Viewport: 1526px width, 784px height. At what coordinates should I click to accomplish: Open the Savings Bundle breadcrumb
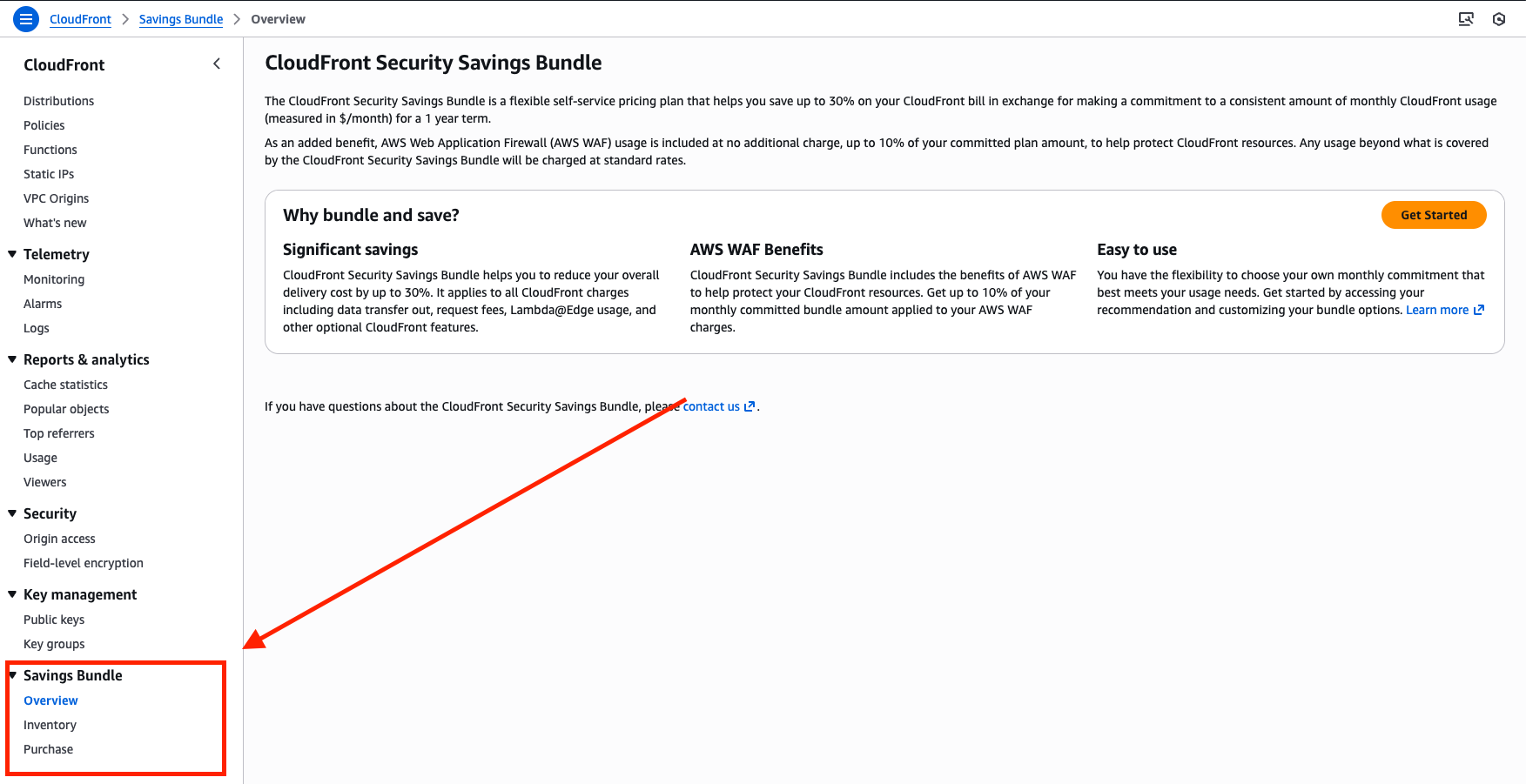click(x=181, y=18)
